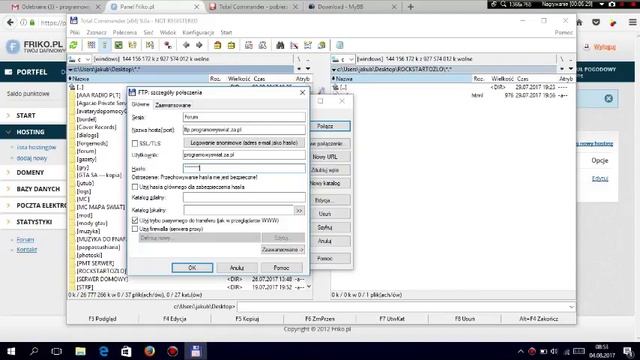Click the Task View taskbar icon

point(57,351)
